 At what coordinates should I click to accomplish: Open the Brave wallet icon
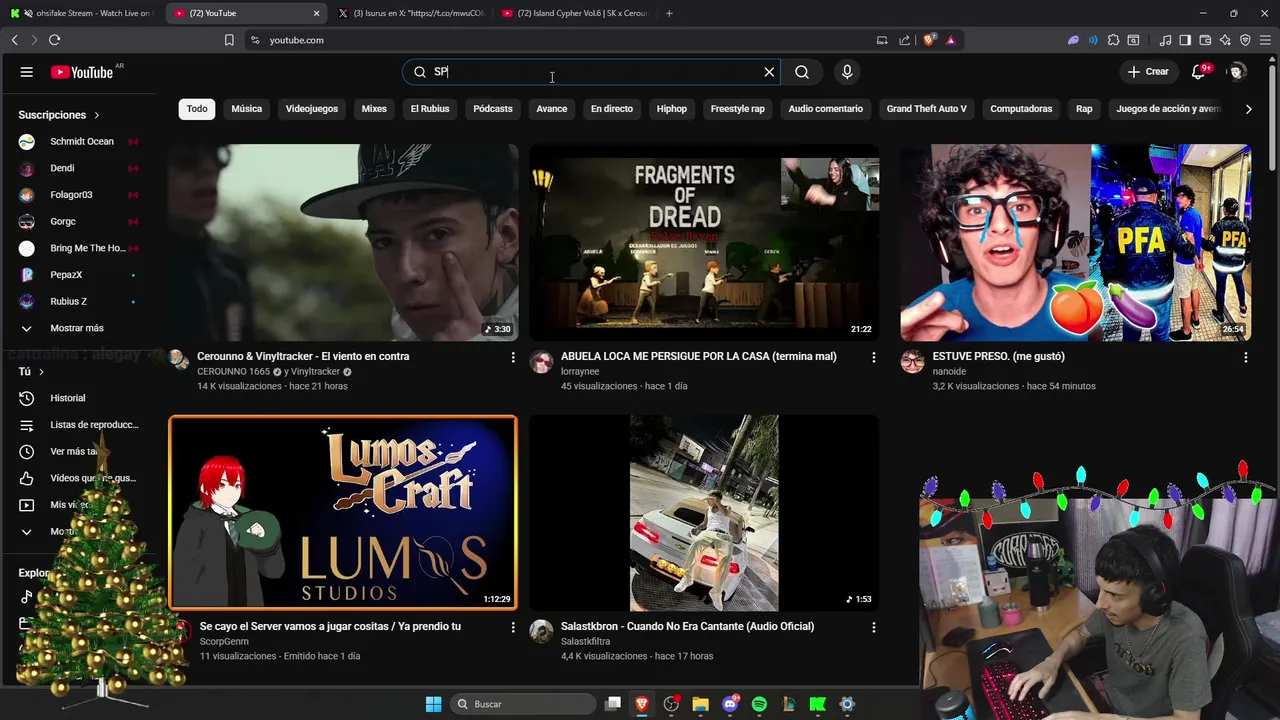1205,40
